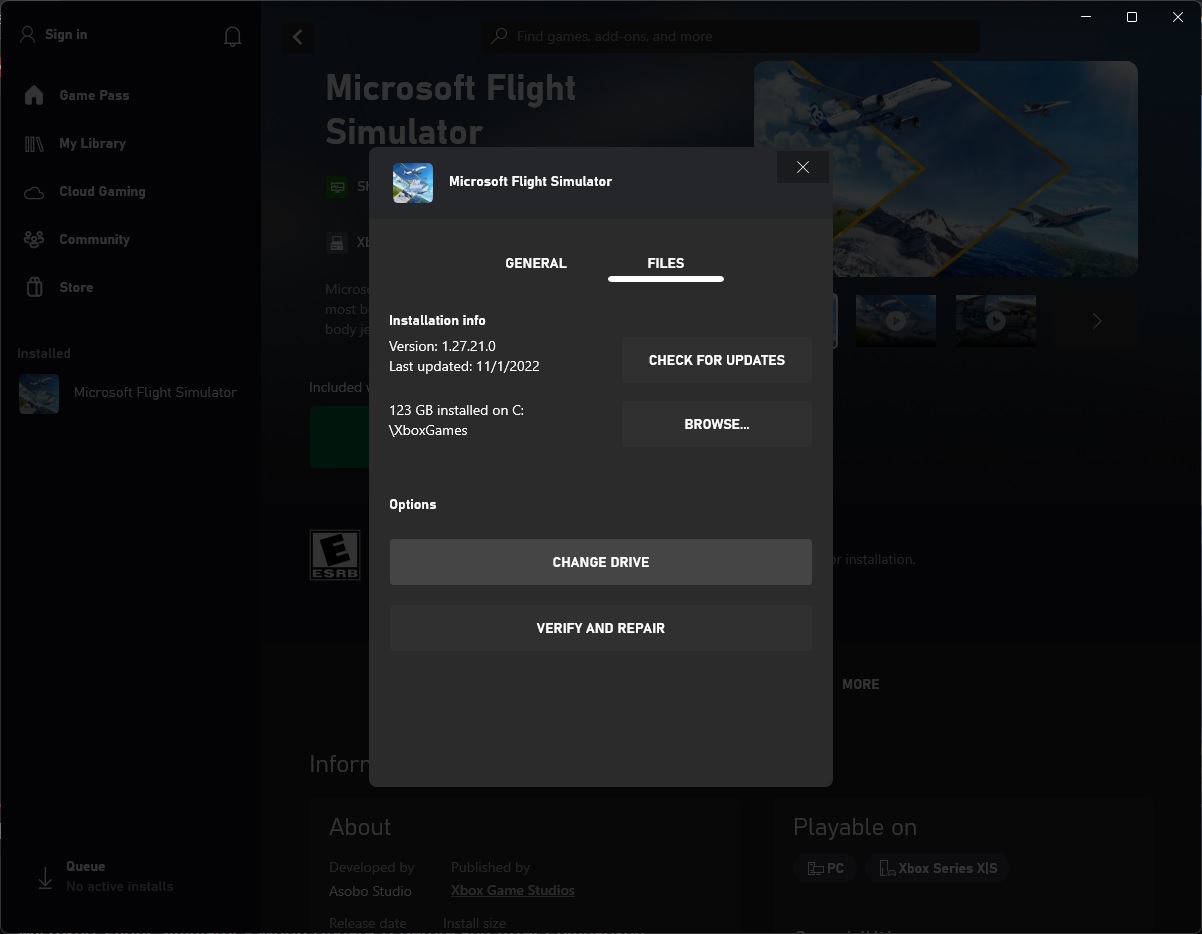This screenshot has width=1202, height=934.
Task: Run Verify and Repair
Action: (600, 628)
